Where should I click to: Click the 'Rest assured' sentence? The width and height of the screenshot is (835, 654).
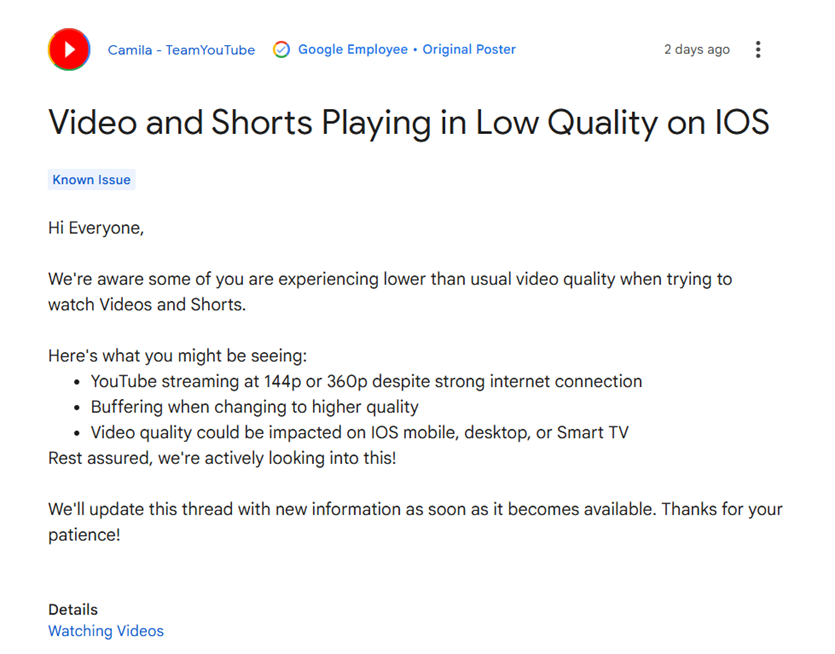221,458
